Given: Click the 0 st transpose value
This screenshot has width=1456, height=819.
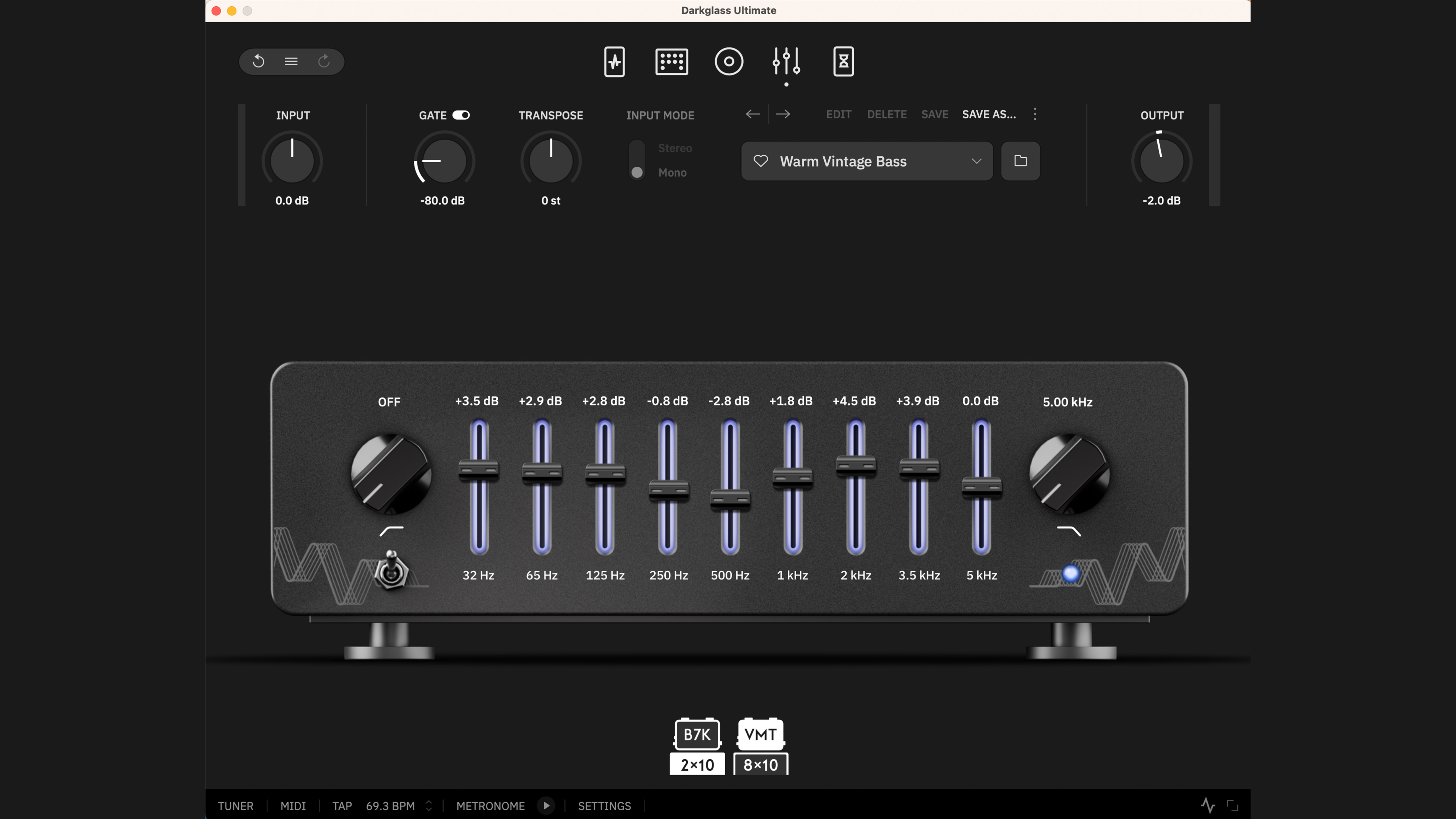Looking at the screenshot, I should (551, 201).
